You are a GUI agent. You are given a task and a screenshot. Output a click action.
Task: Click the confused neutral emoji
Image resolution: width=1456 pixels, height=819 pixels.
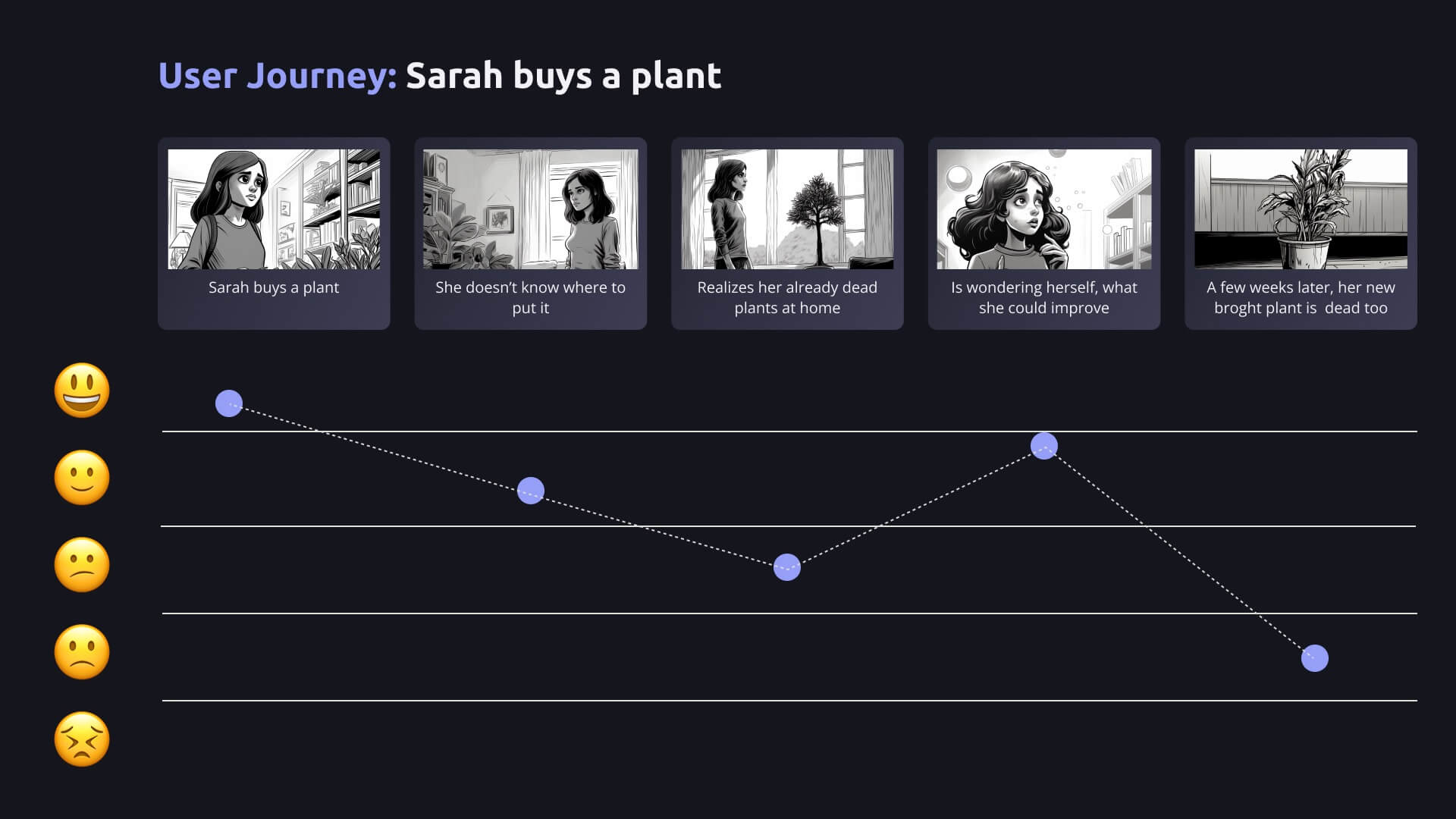pos(82,565)
